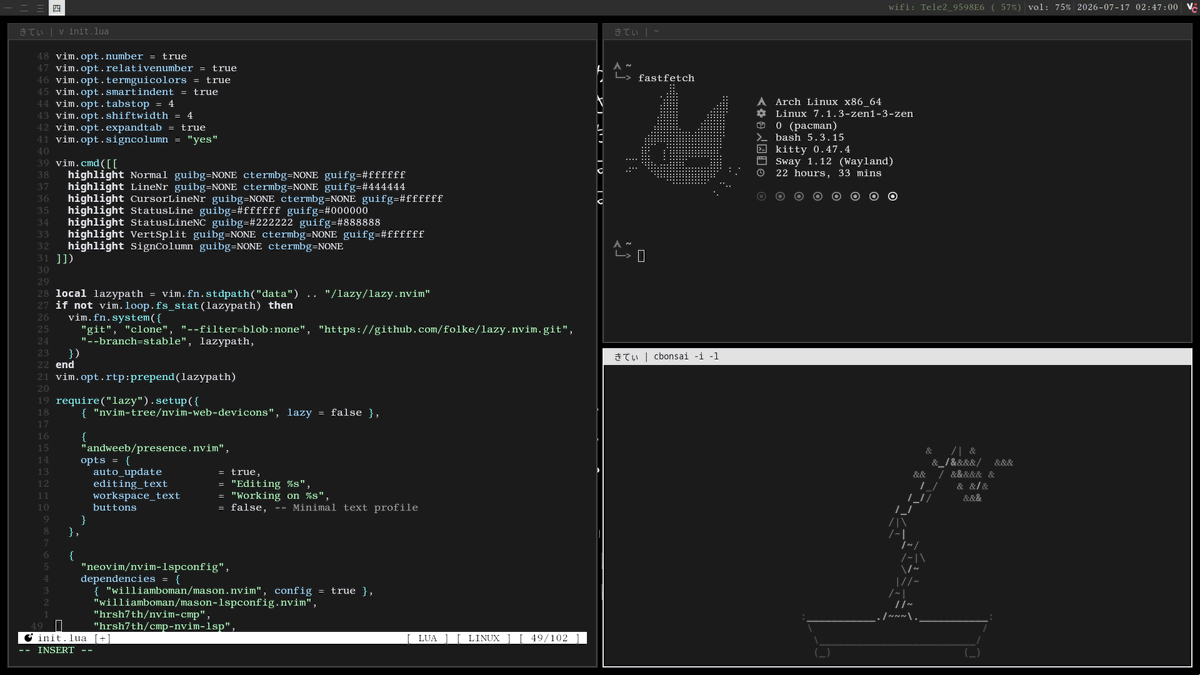Click the shell prompt icon beside bash 5.3.15

point(761,138)
